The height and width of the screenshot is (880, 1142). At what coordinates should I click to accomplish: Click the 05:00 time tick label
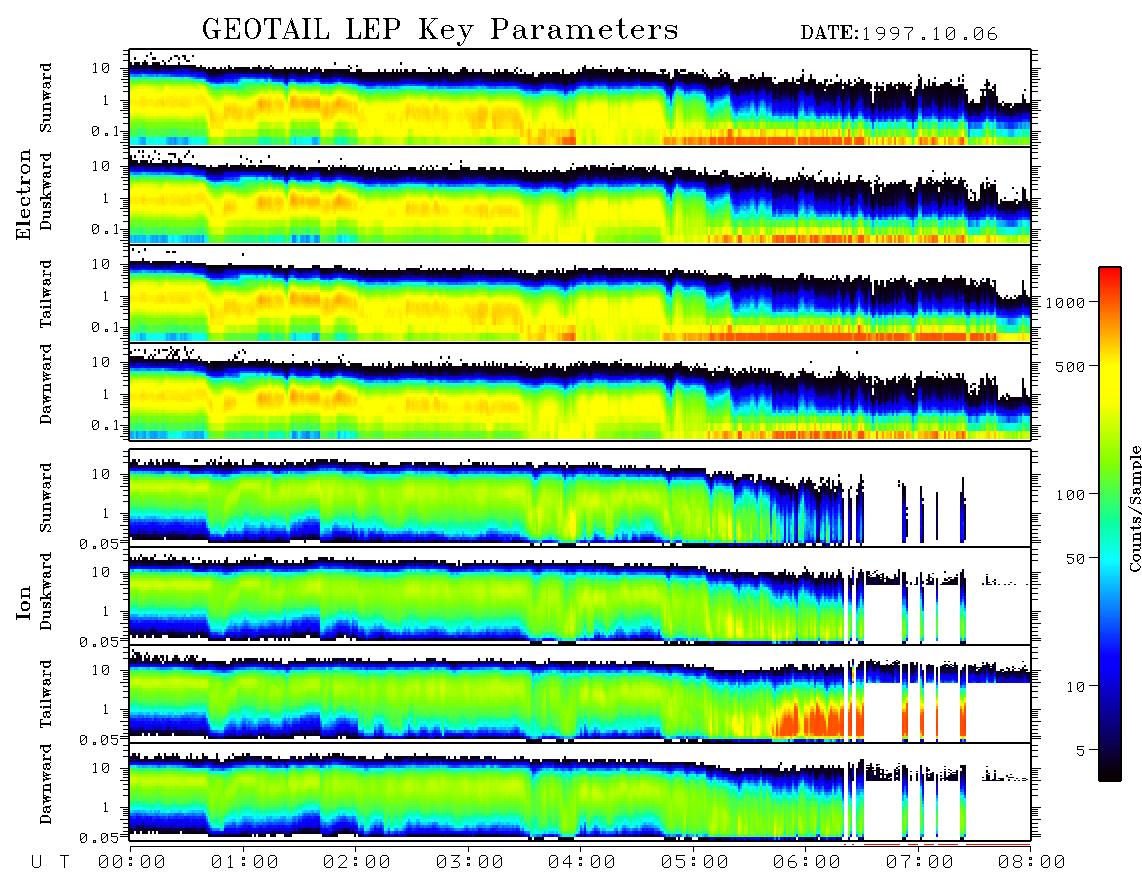[x=695, y=862]
